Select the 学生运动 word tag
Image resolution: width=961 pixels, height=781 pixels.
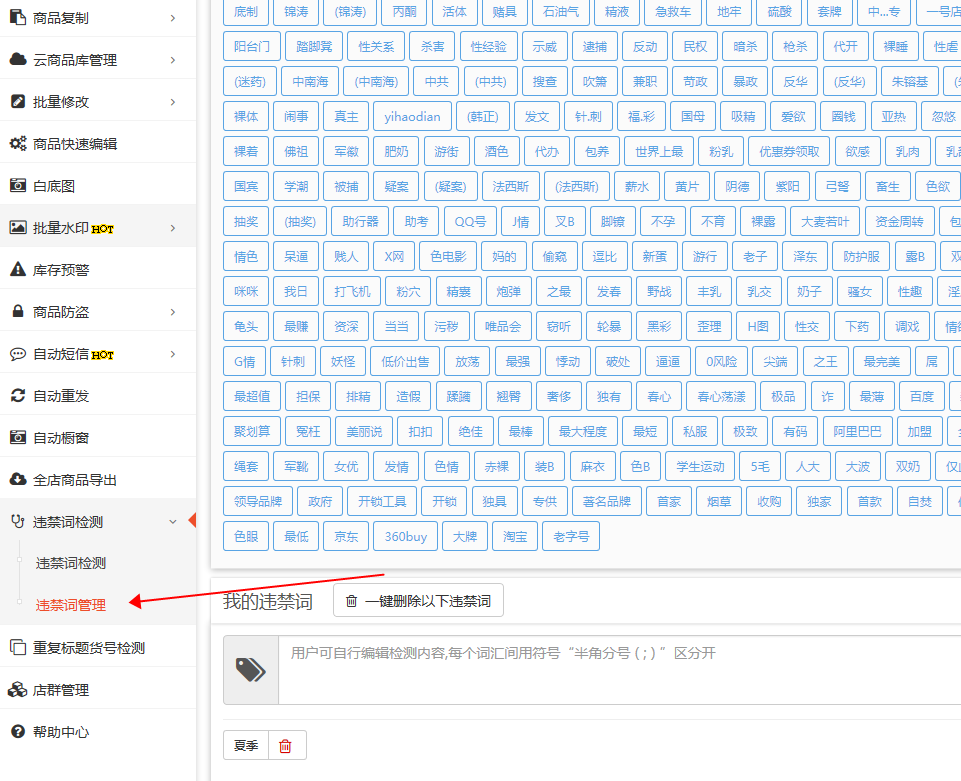(x=701, y=467)
